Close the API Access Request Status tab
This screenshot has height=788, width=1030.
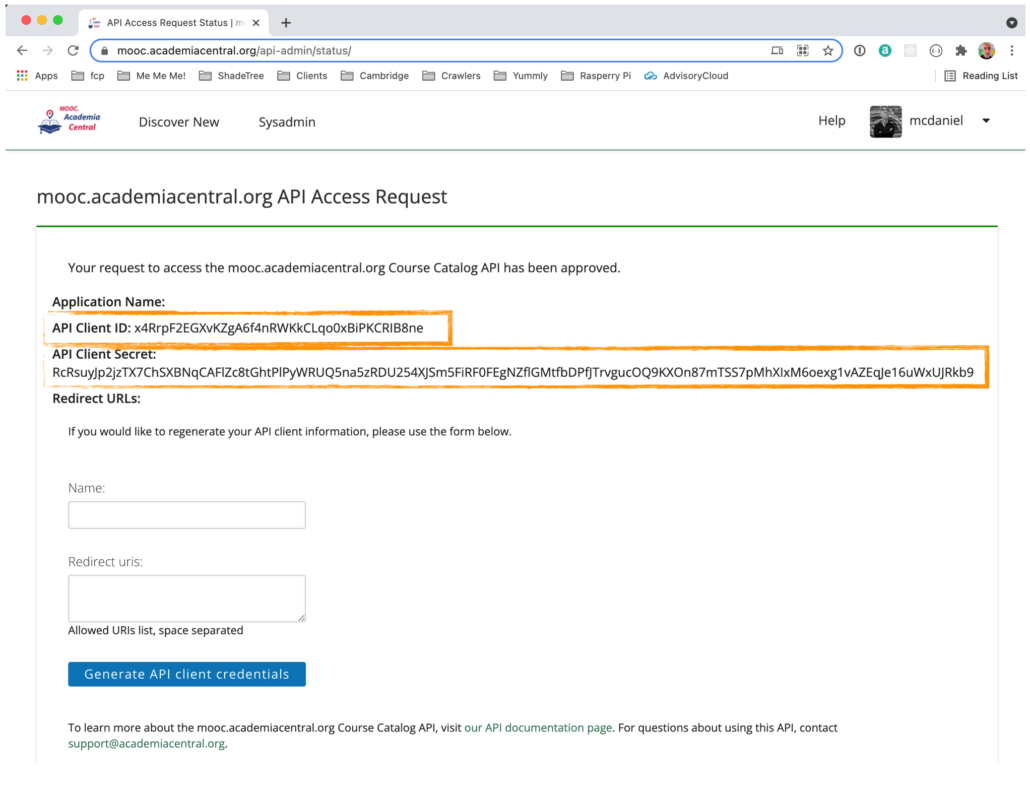click(x=256, y=23)
